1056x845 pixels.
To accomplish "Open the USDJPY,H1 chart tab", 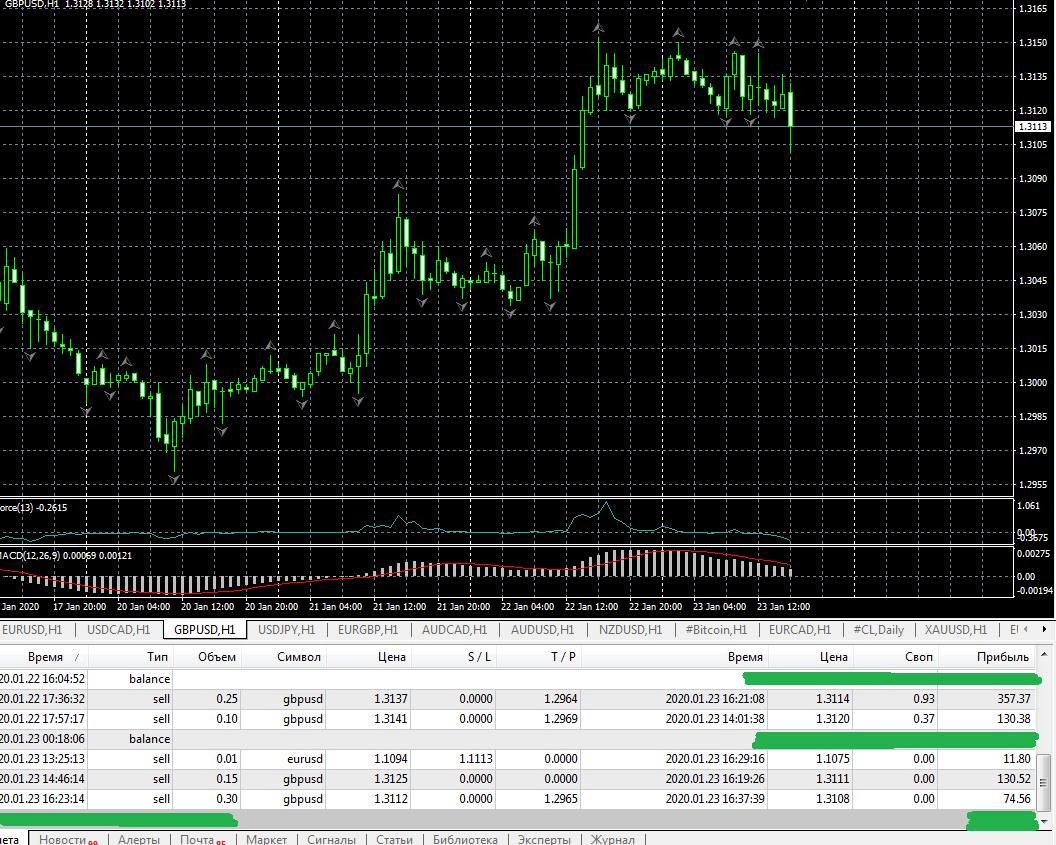I will (286, 630).
